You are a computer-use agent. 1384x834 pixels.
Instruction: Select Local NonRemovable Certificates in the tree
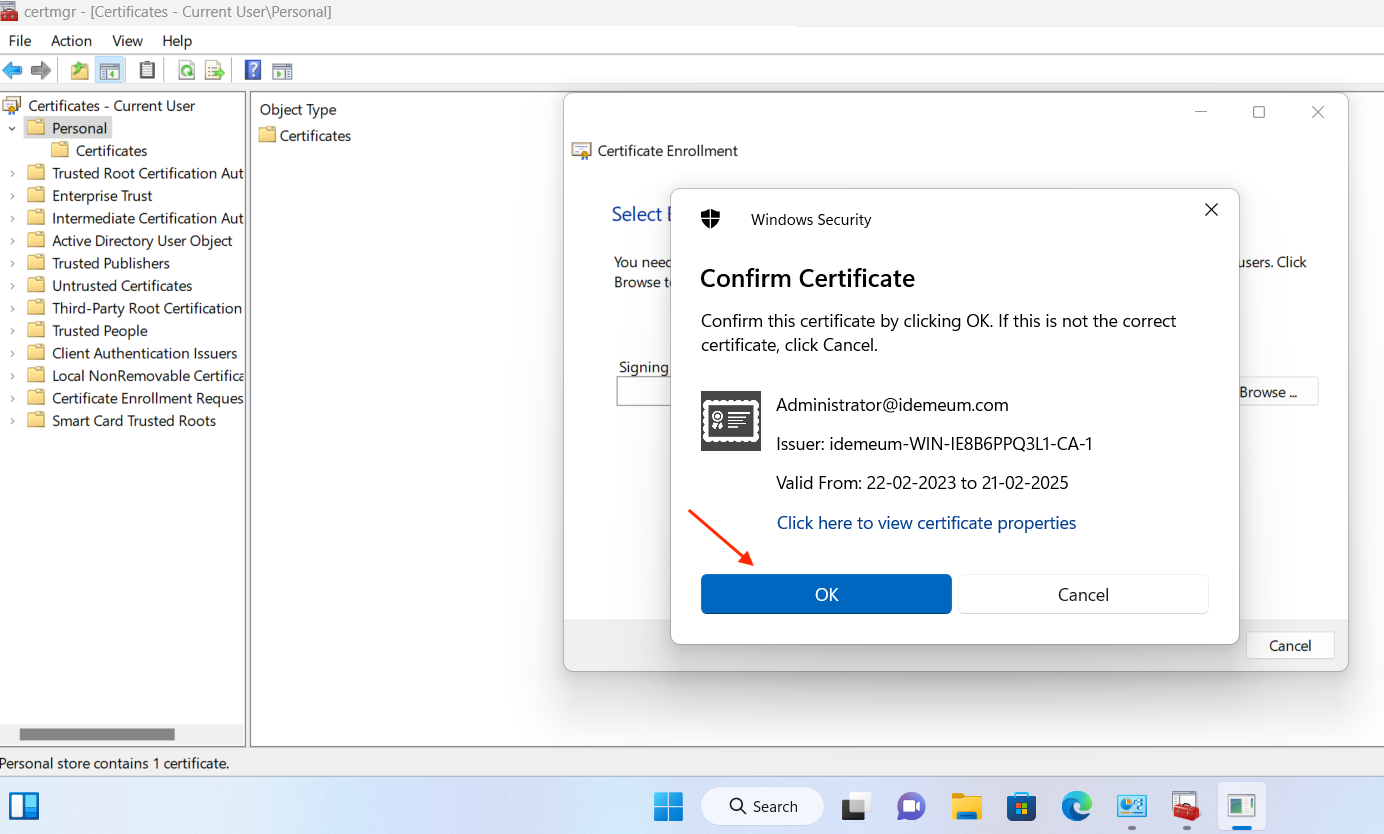[135, 376]
